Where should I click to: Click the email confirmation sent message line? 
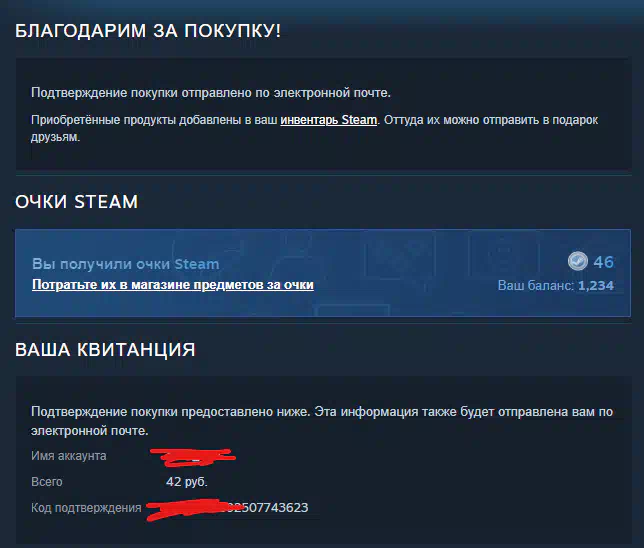point(211,93)
